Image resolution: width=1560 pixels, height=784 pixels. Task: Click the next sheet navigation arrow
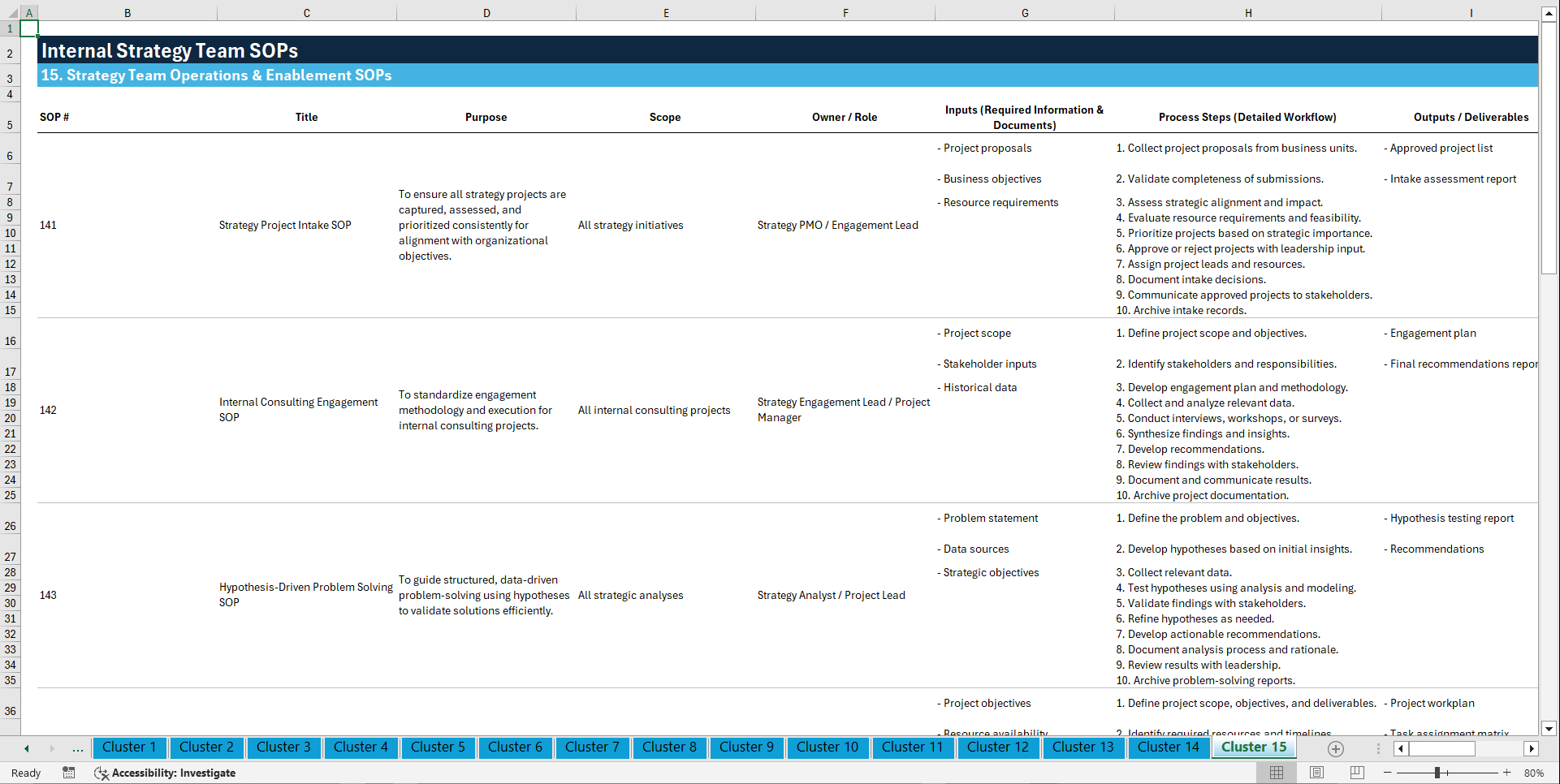(x=52, y=748)
